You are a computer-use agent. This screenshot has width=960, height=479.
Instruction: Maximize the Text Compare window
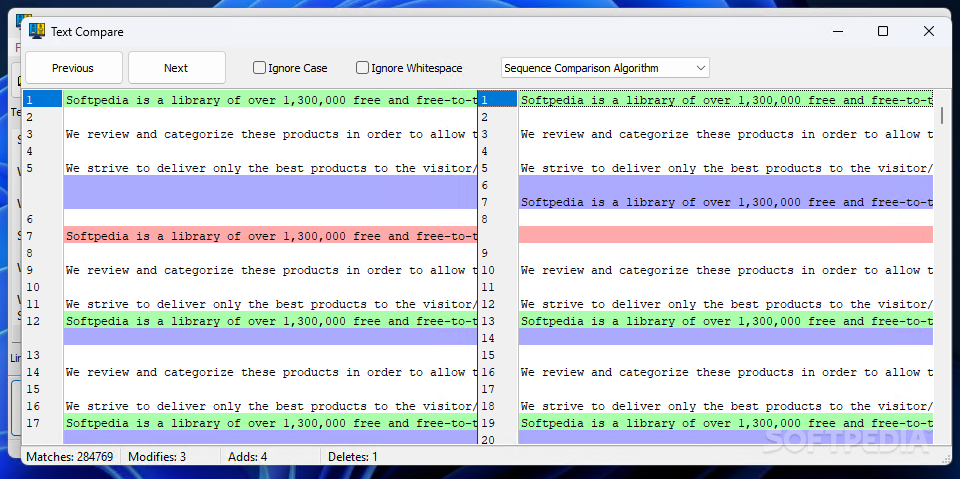pyautogui.click(x=883, y=31)
